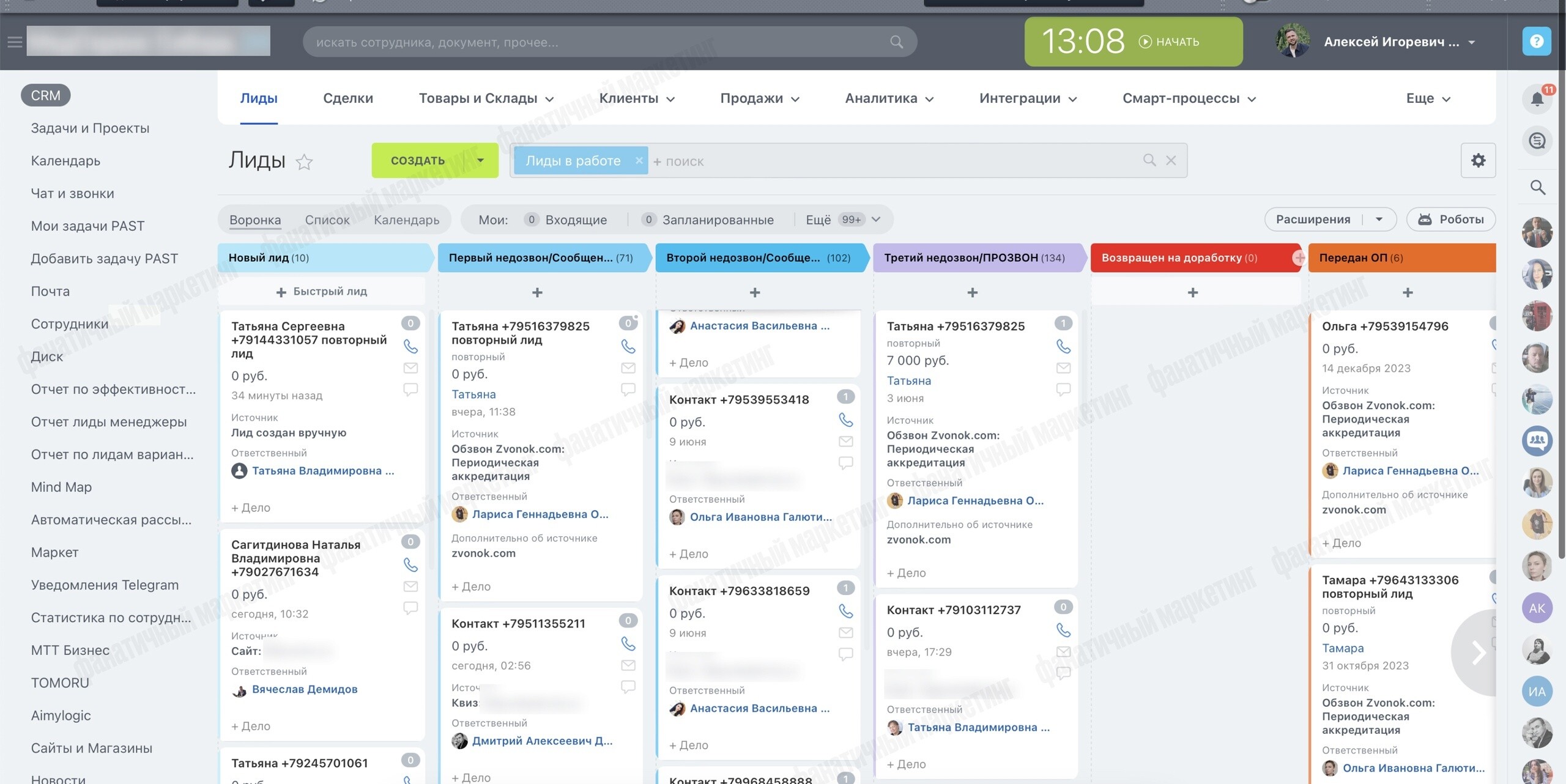The height and width of the screenshot is (784, 1566).
Task: Open Роботы button
Action: click(x=1451, y=220)
